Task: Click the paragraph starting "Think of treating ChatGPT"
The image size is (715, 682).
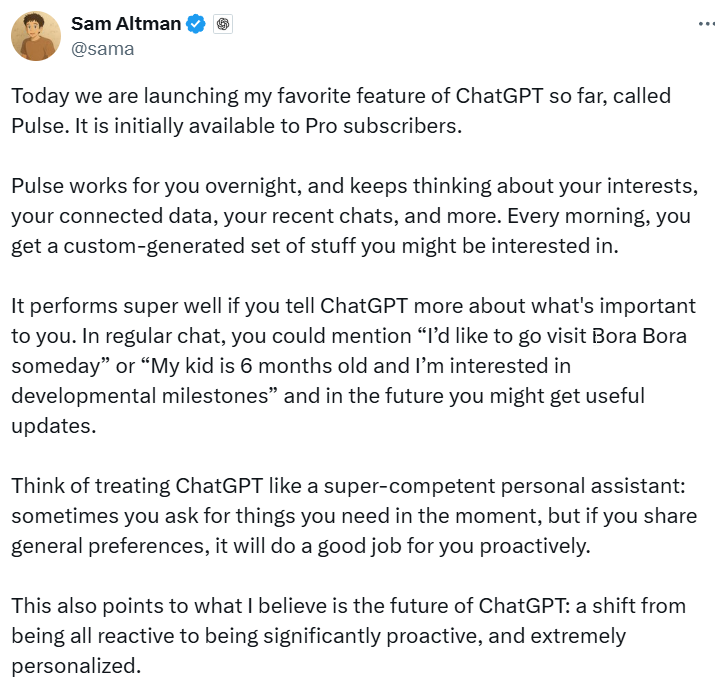Action: pos(350,514)
